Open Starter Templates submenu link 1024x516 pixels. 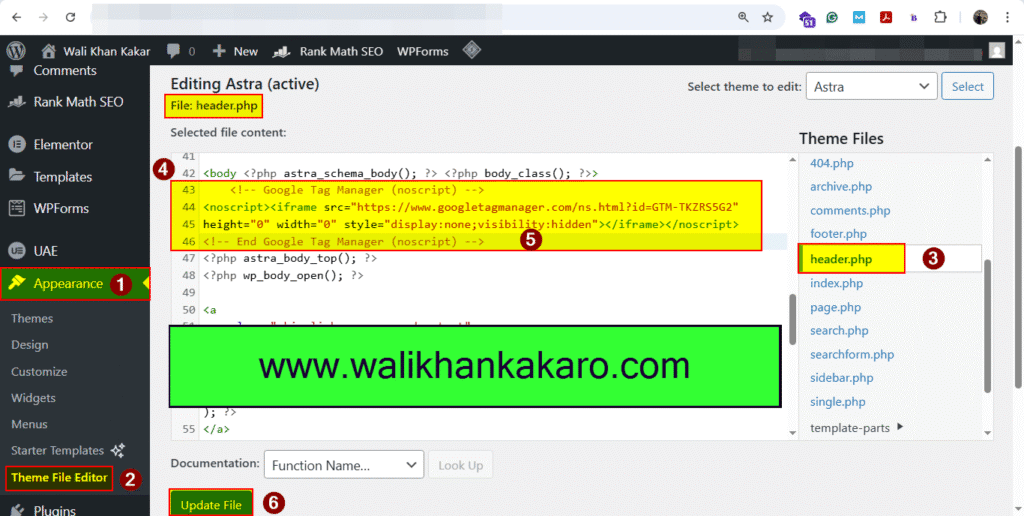tap(67, 450)
